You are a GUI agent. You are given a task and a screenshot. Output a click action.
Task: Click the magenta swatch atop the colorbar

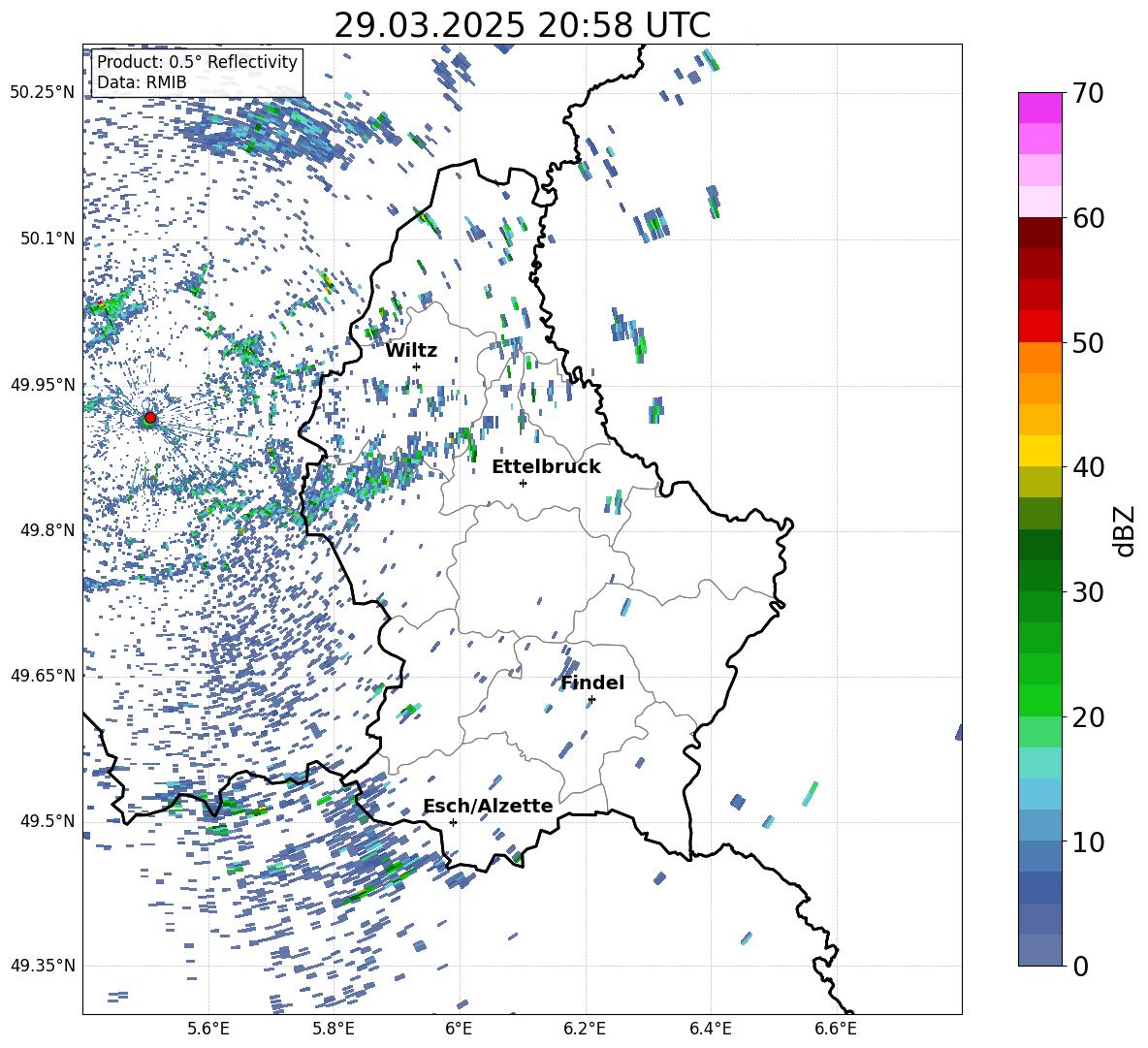tap(1039, 108)
